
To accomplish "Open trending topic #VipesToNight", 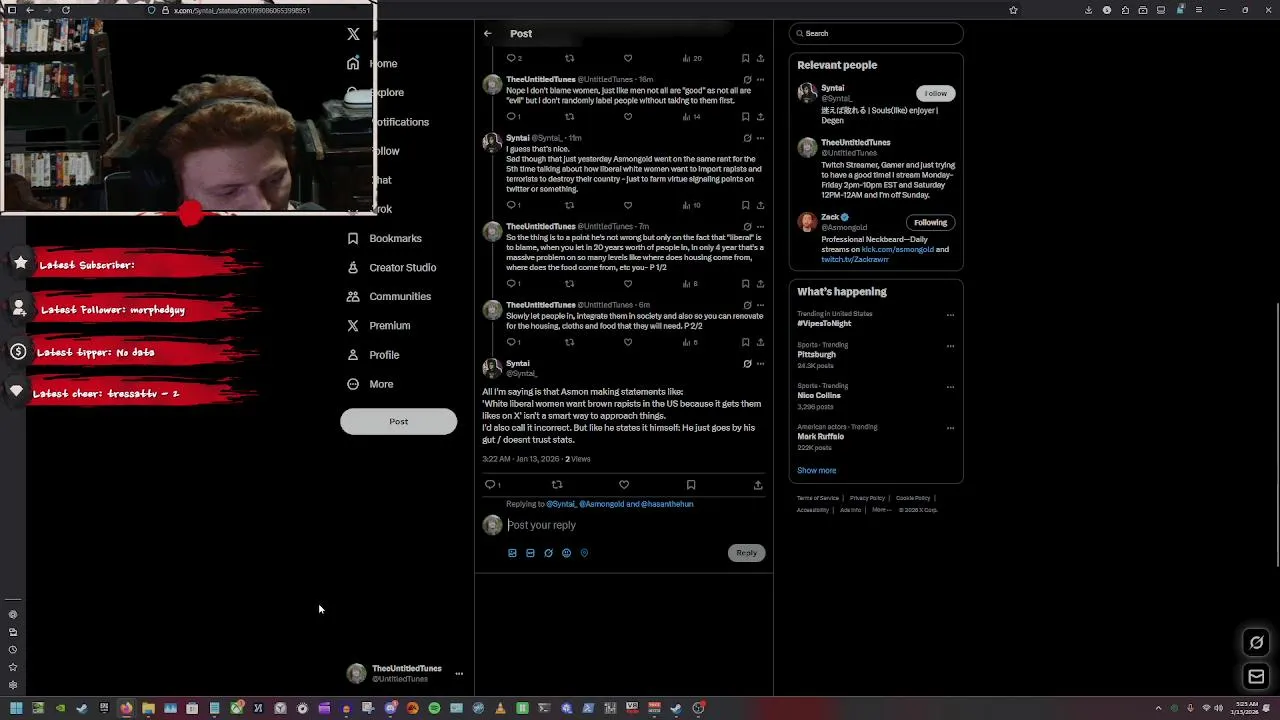I will pos(824,324).
